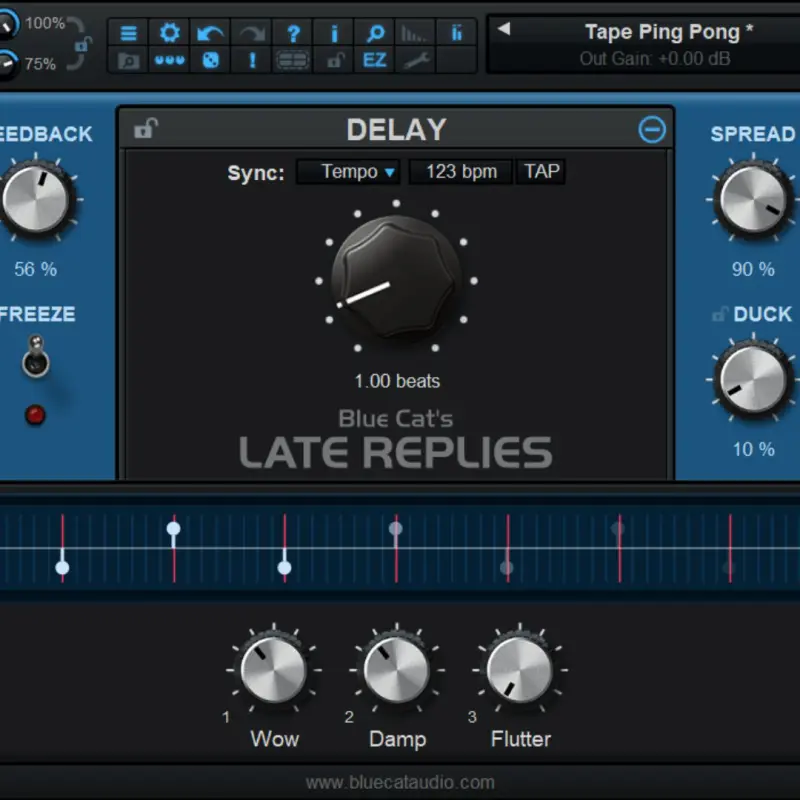This screenshot has width=800, height=800.
Task: Click the DUCK knob
Action: pyautogui.click(x=753, y=379)
